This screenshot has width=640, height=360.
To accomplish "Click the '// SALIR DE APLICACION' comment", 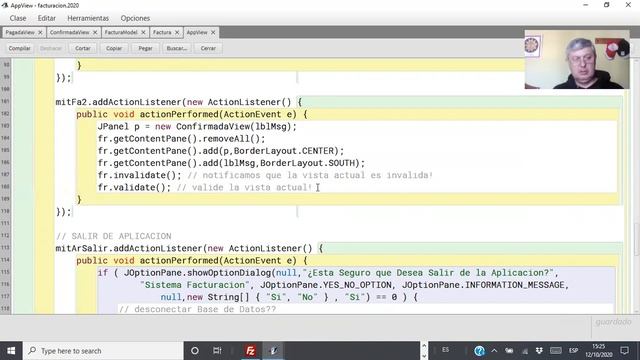I will [113, 236].
